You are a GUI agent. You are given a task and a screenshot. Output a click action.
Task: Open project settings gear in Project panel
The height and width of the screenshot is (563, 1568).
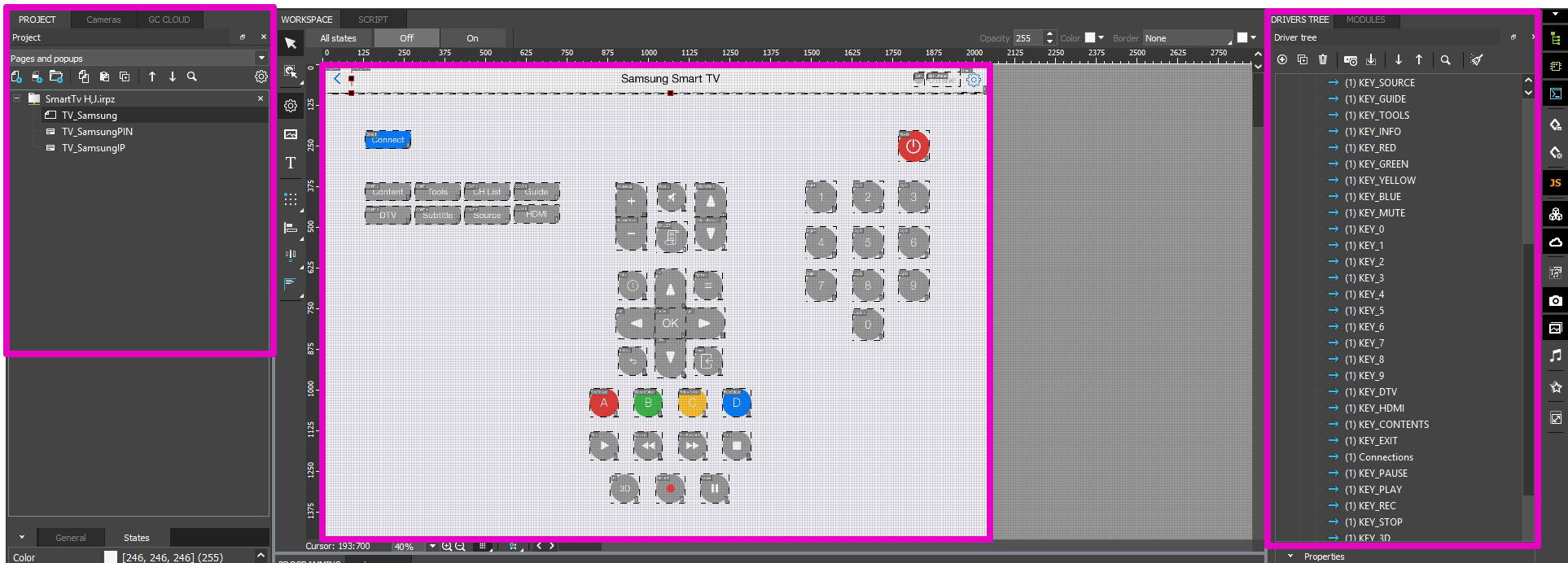261,76
